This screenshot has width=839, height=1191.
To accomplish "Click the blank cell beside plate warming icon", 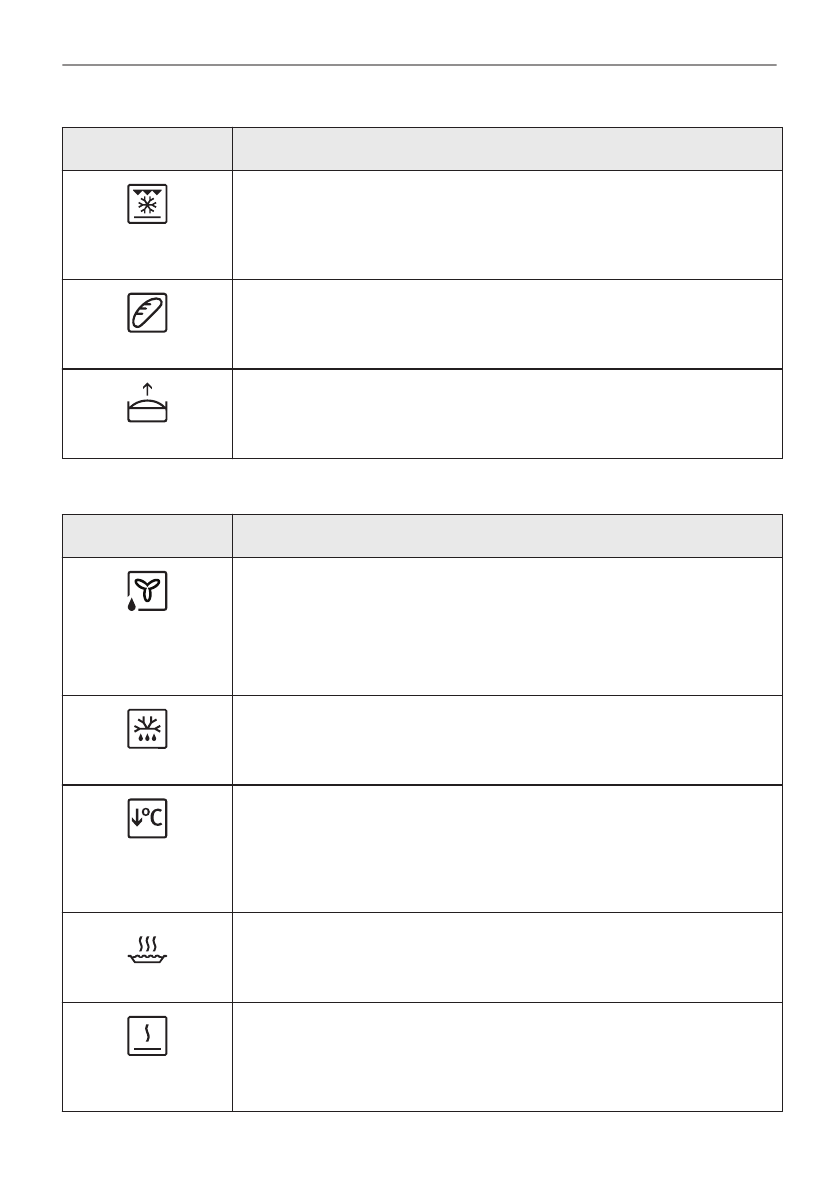I will (507, 1056).
